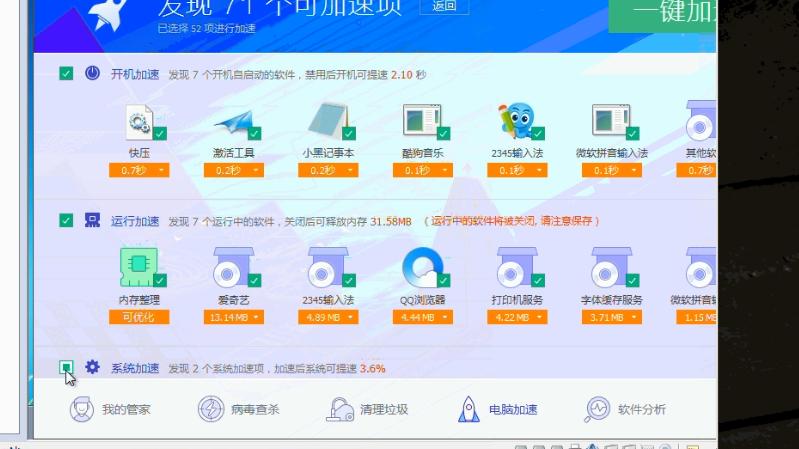Click the 小黑记事本 notepad icon
799x449 pixels.
pos(328,121)
